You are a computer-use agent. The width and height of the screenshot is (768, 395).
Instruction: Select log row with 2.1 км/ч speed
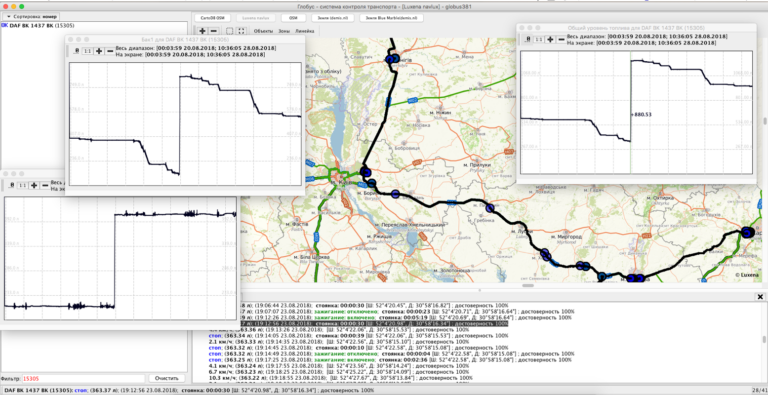pos(338,342)
